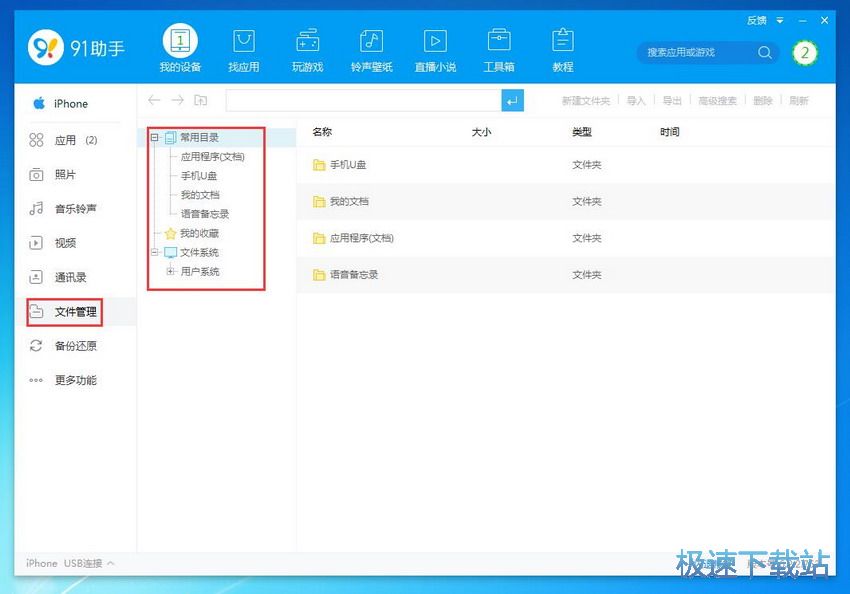Select 文件系统 in the tree
The image size is (850, 594).
[x=199, y=253]
